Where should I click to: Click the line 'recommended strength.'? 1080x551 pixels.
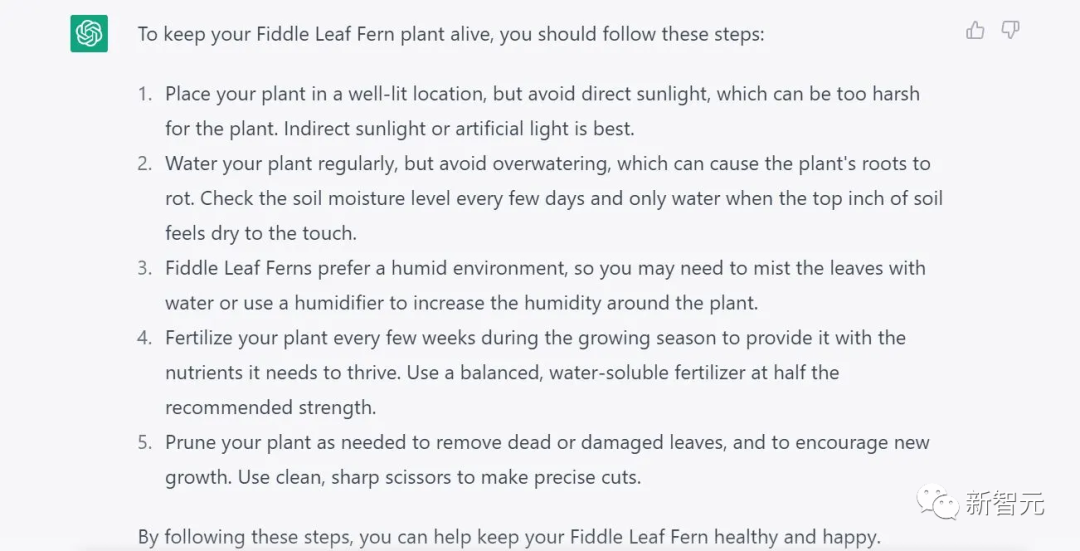pyautogui.click(x=271, y=408)
